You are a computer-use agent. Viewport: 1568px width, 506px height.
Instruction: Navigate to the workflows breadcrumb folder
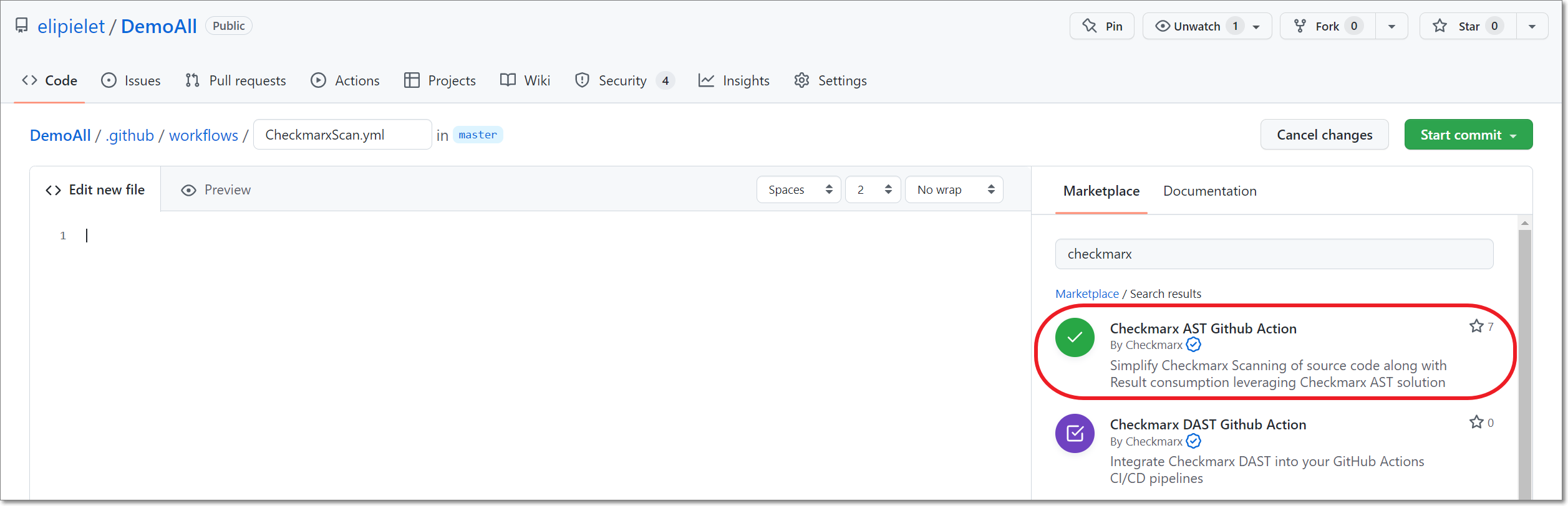203,135
